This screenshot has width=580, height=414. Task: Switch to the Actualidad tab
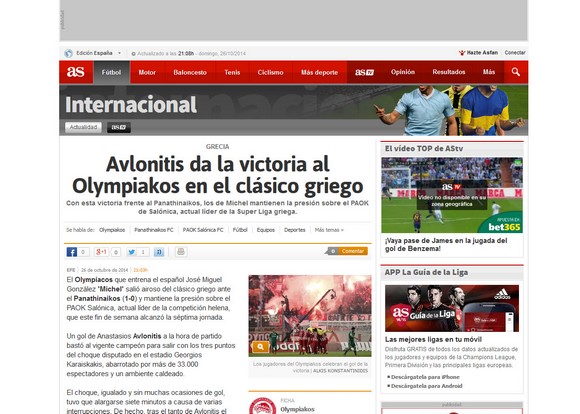[x=84, y=127]
